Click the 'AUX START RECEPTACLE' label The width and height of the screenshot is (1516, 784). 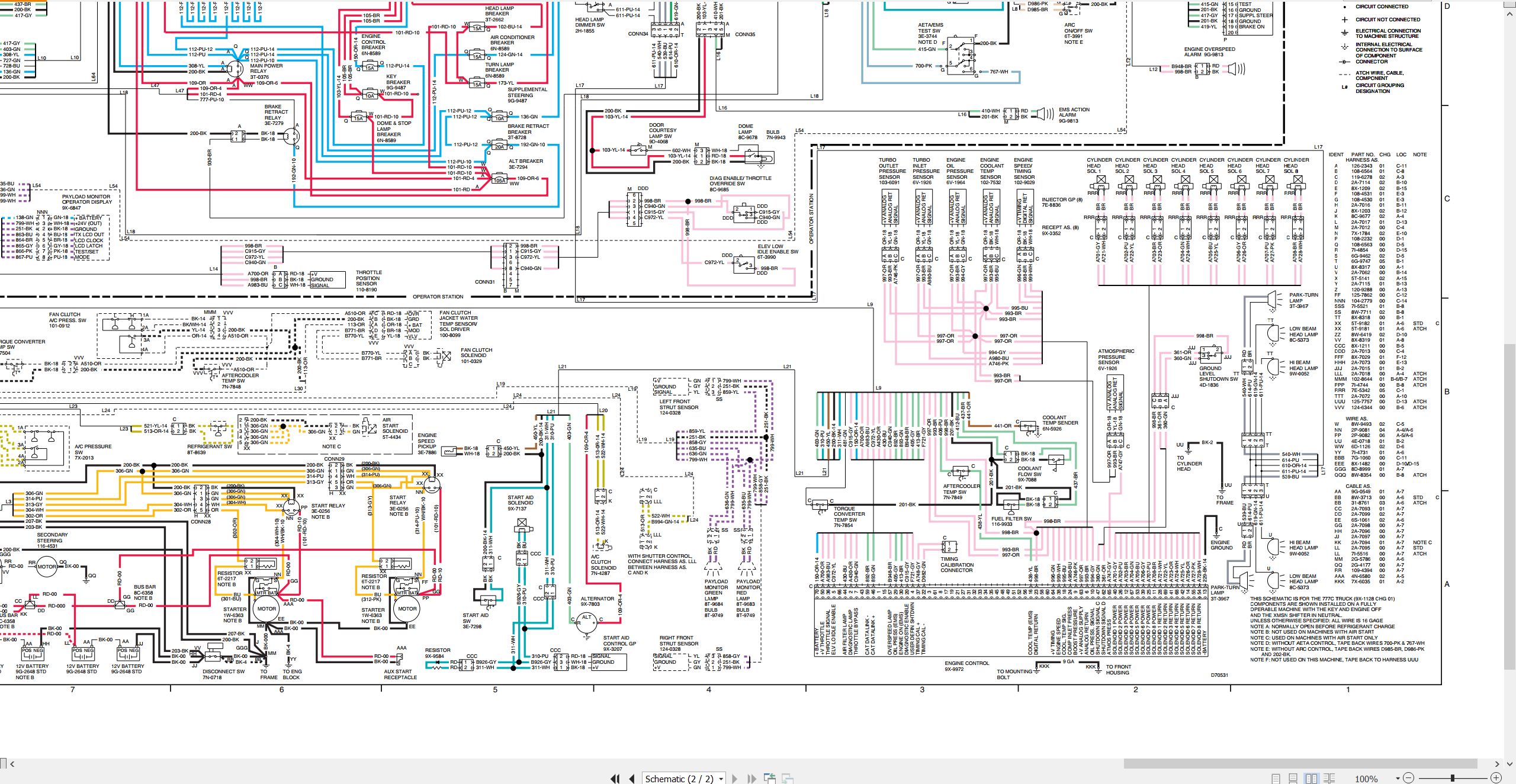click(x=400, y=674)
